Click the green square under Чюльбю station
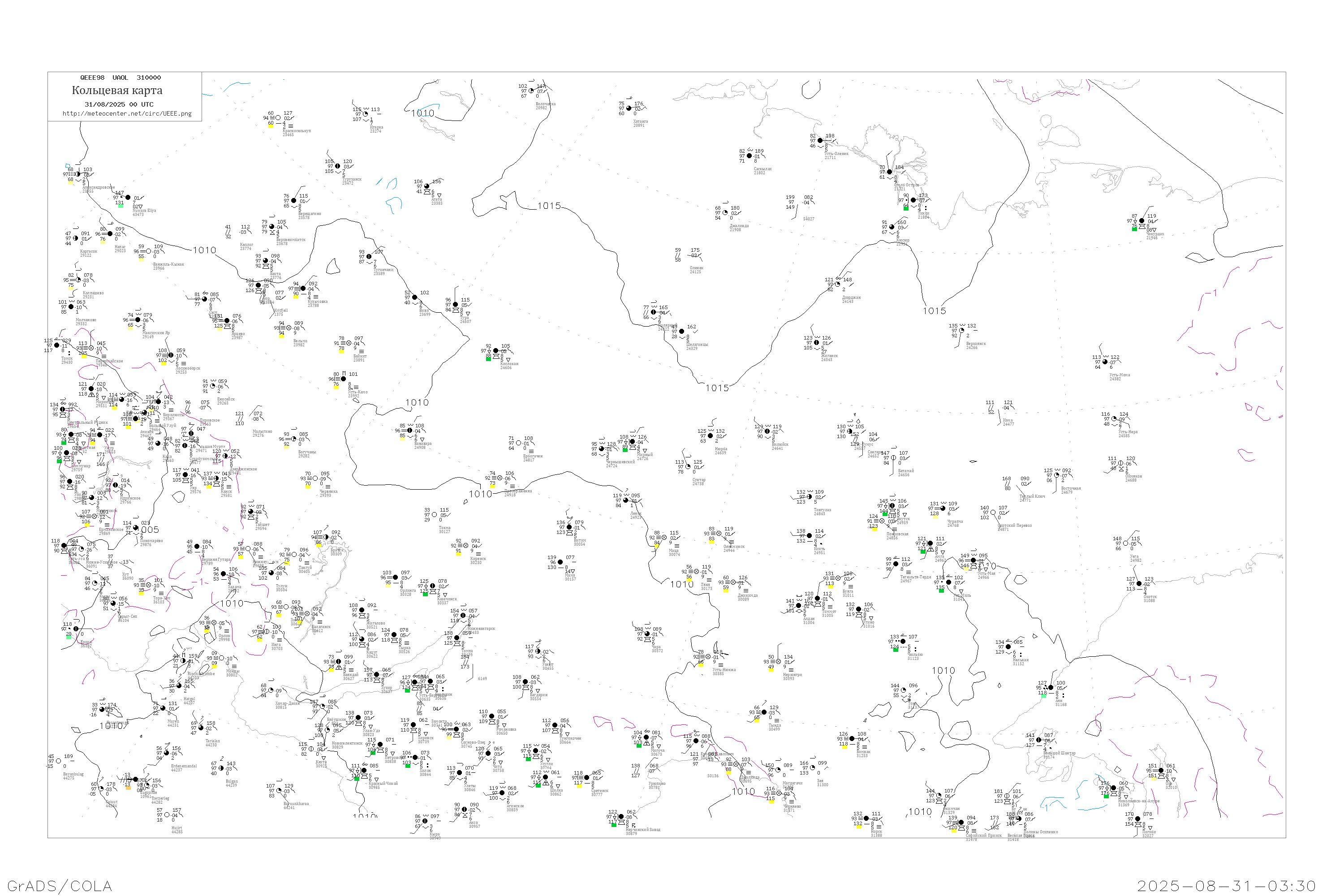The height and width of the screenshot is (896, 1344). 896,650
